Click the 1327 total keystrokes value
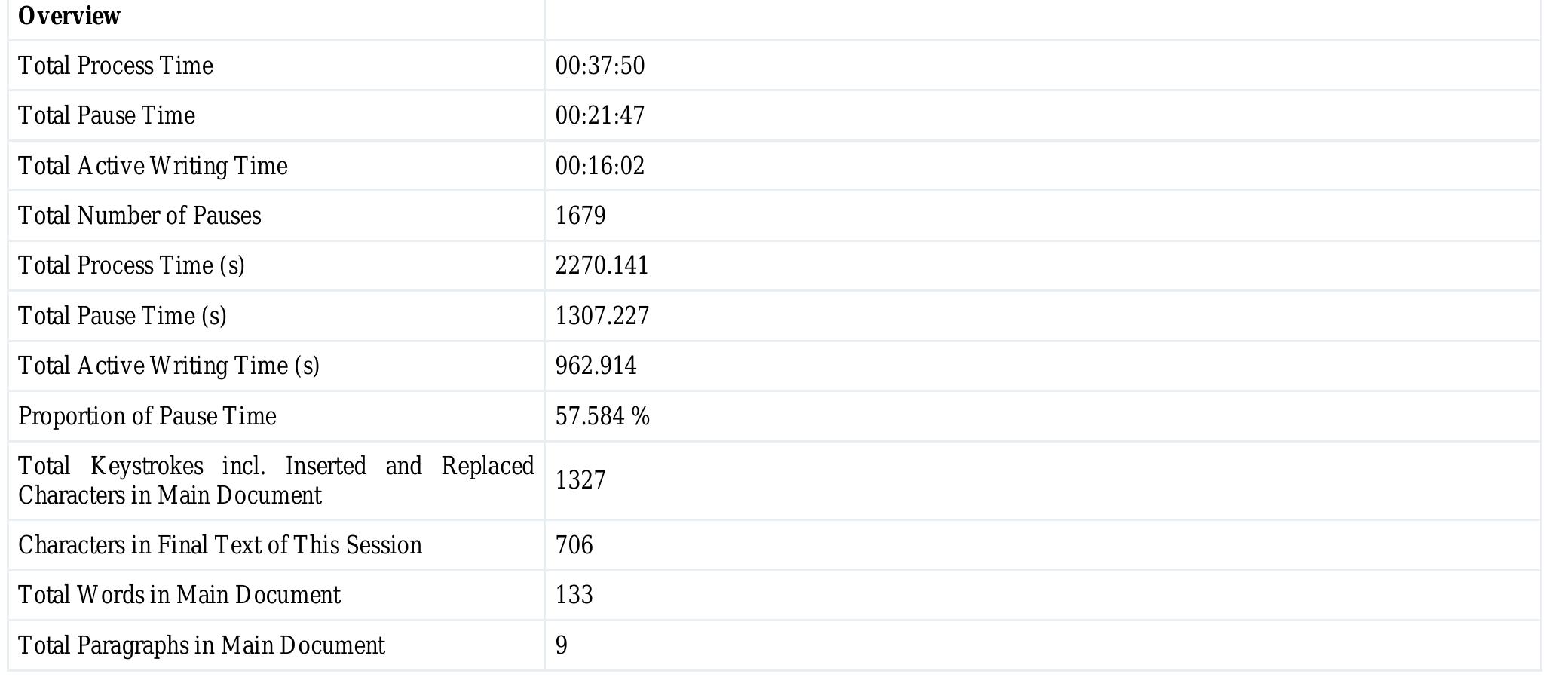Image resolution: width=1568 pixels, height=683 pixels. point(580,480)
